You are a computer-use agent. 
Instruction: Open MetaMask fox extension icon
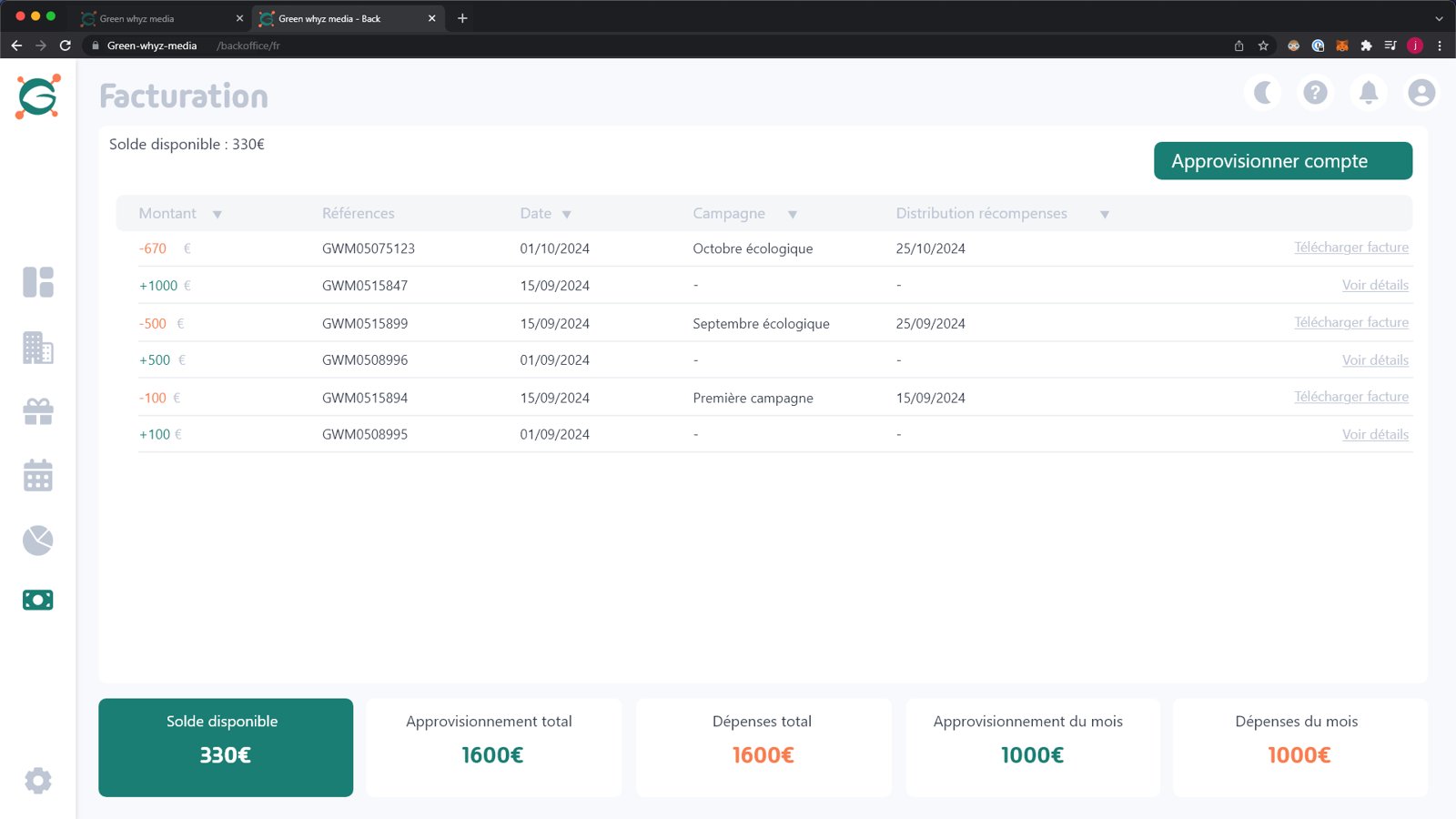(1341, 45)
